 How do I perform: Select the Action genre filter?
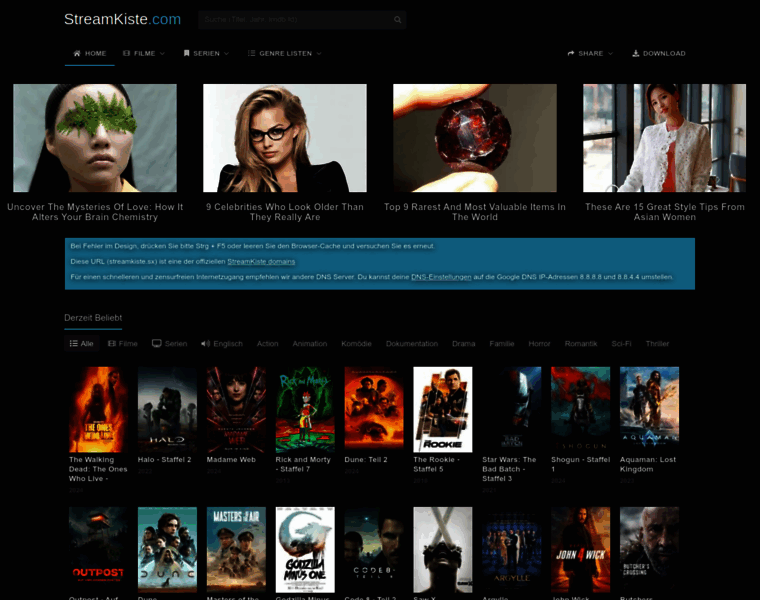[268, 344]
